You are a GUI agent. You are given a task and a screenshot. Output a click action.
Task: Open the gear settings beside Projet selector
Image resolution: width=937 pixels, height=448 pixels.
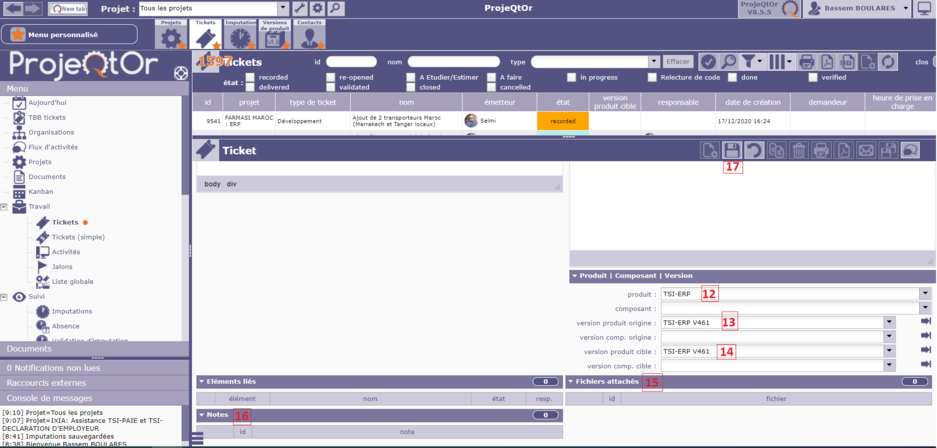tap(318, 8)
